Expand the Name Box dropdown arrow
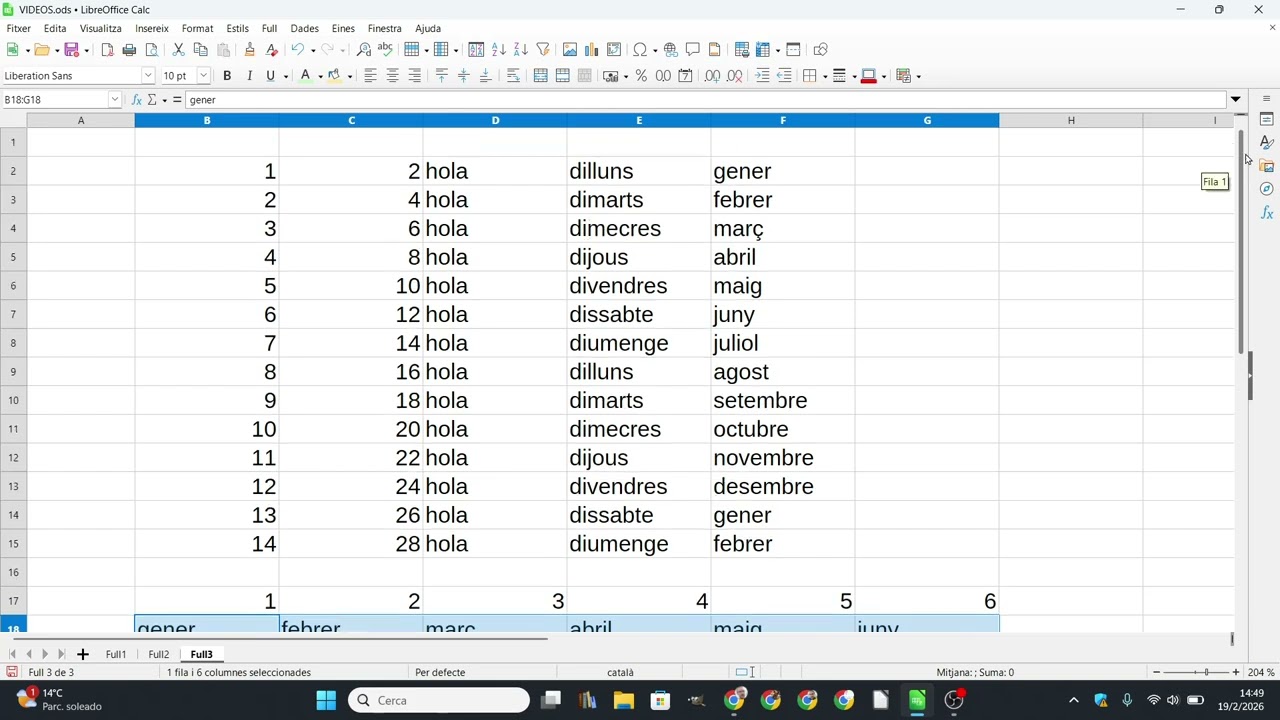 [x=115, y=100]
